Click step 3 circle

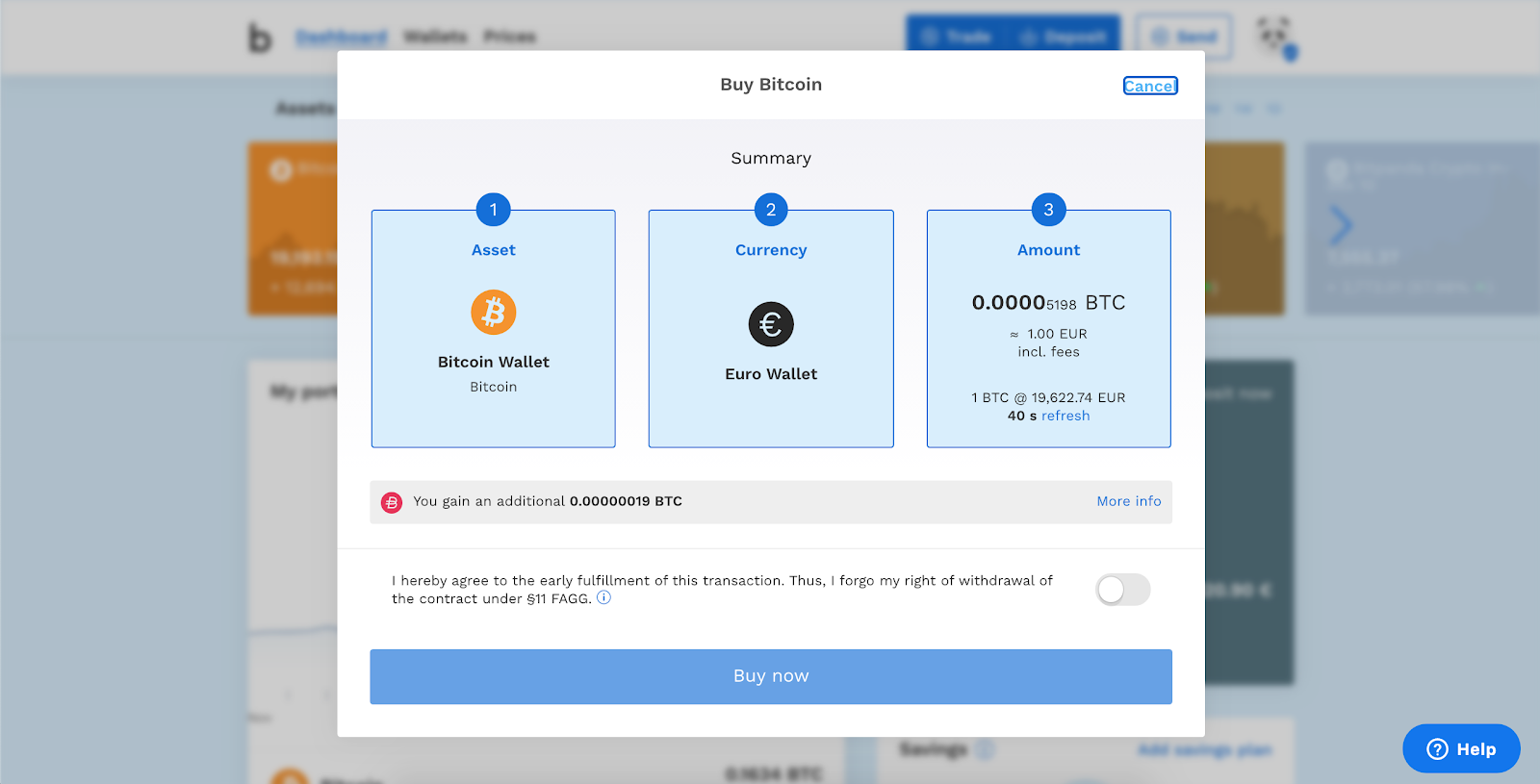tap(1049, 210)
